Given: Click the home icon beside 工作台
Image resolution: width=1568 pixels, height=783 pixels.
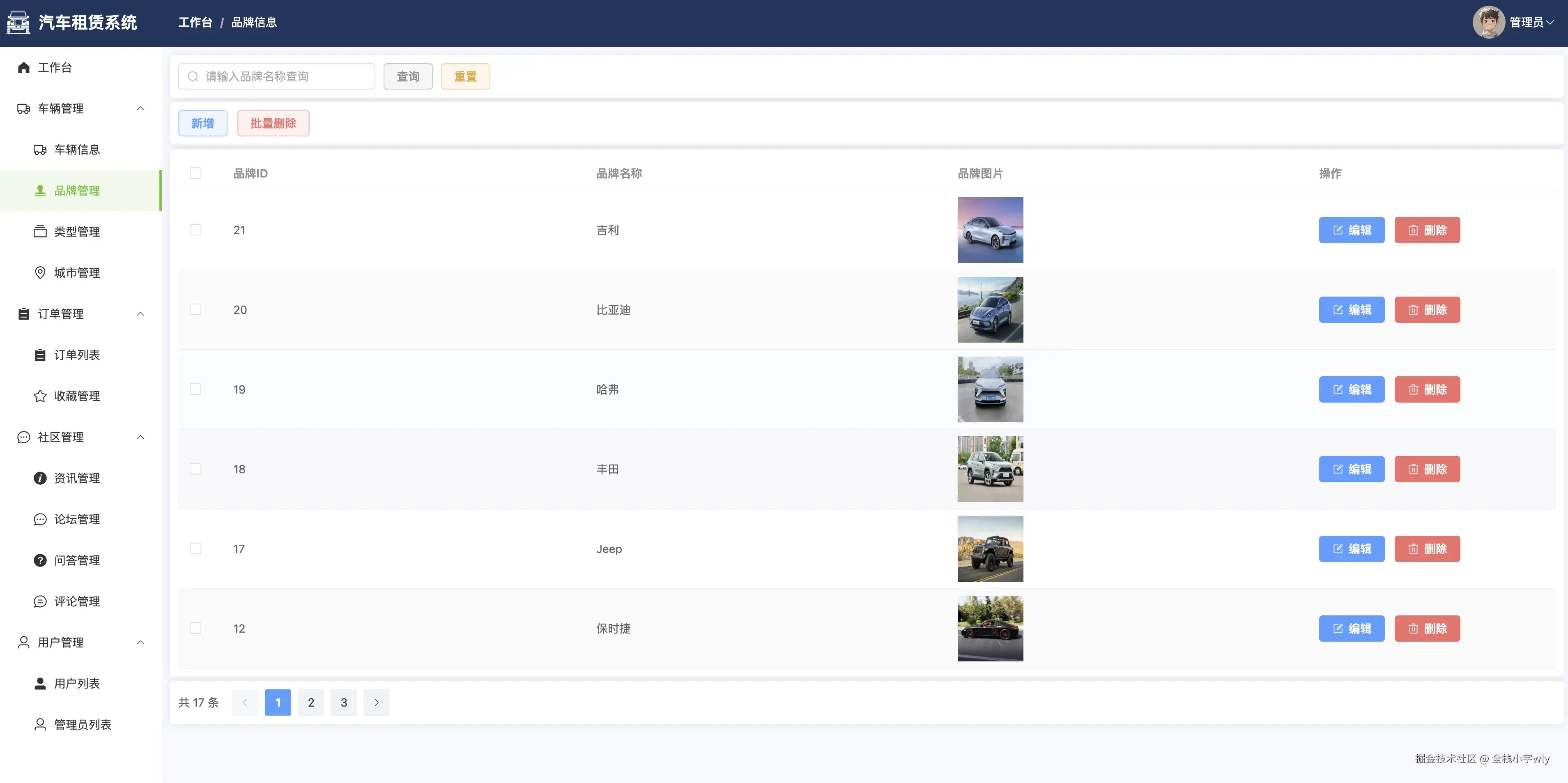Looking at the screenshot, I should pos(24,68).
